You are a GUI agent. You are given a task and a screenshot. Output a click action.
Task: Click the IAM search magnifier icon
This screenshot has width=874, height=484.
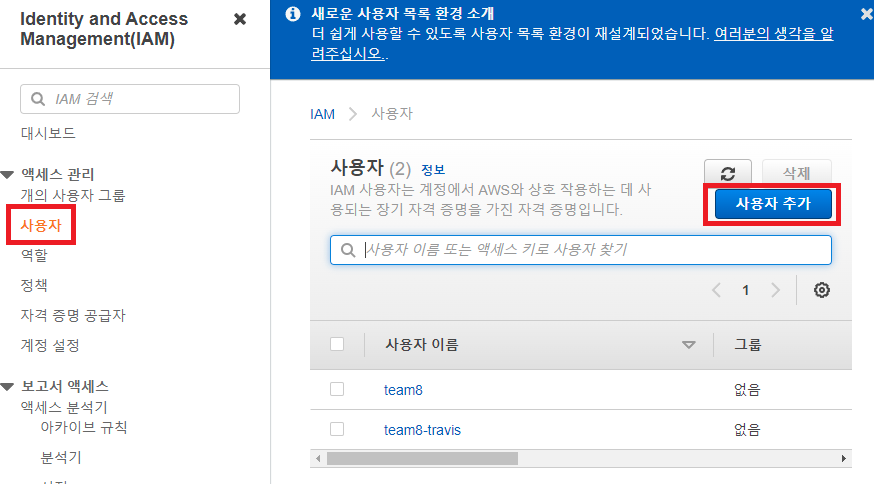pyautogui.click(x=37, y=99)
